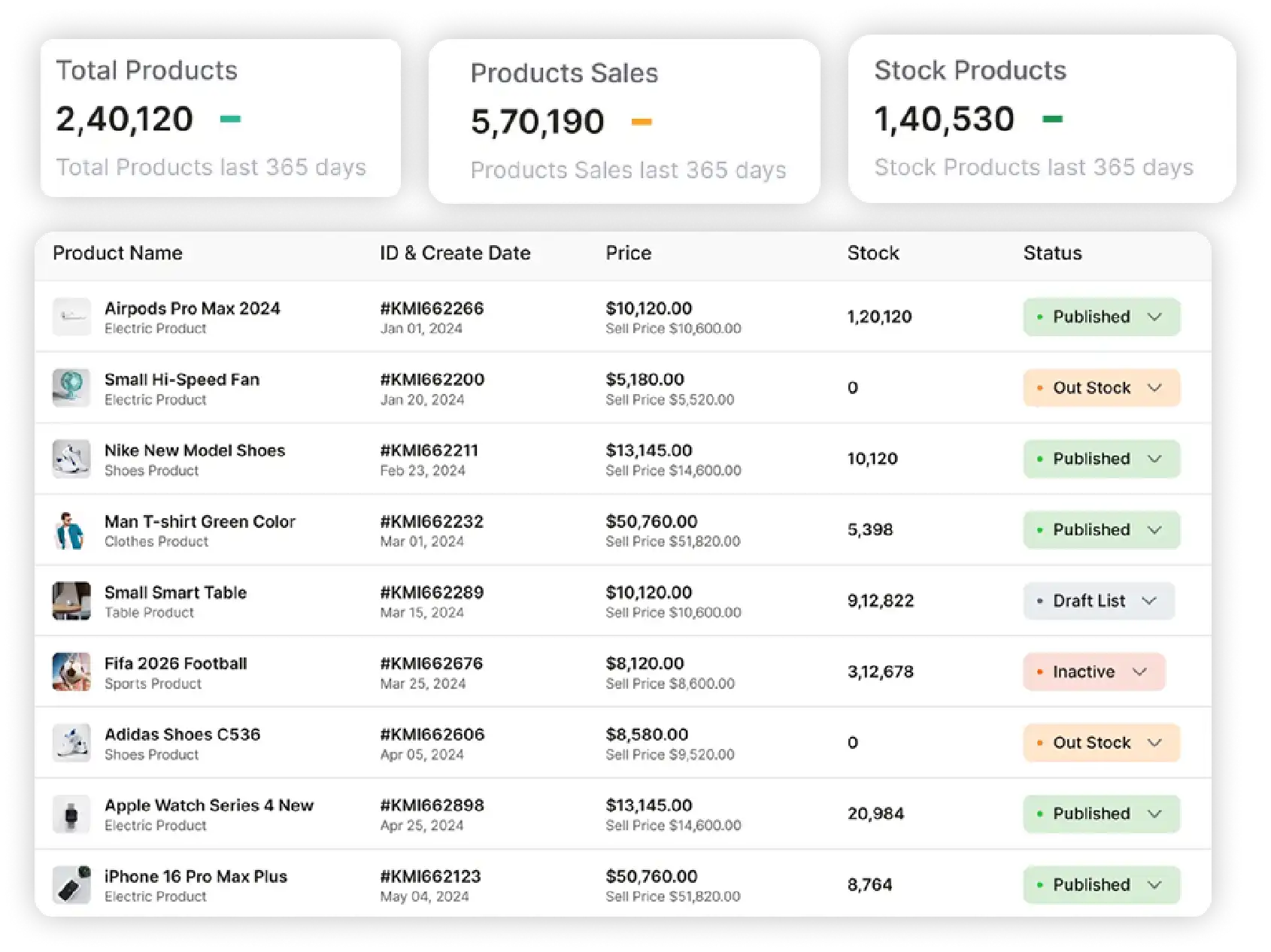1271x952 pixels.
Task: Open the Man T-shirt Green Color image
Action: point(71,530)
